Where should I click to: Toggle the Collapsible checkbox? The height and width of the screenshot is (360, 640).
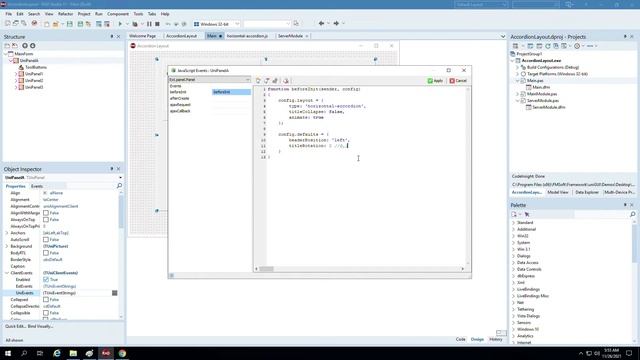click(46, 313)
